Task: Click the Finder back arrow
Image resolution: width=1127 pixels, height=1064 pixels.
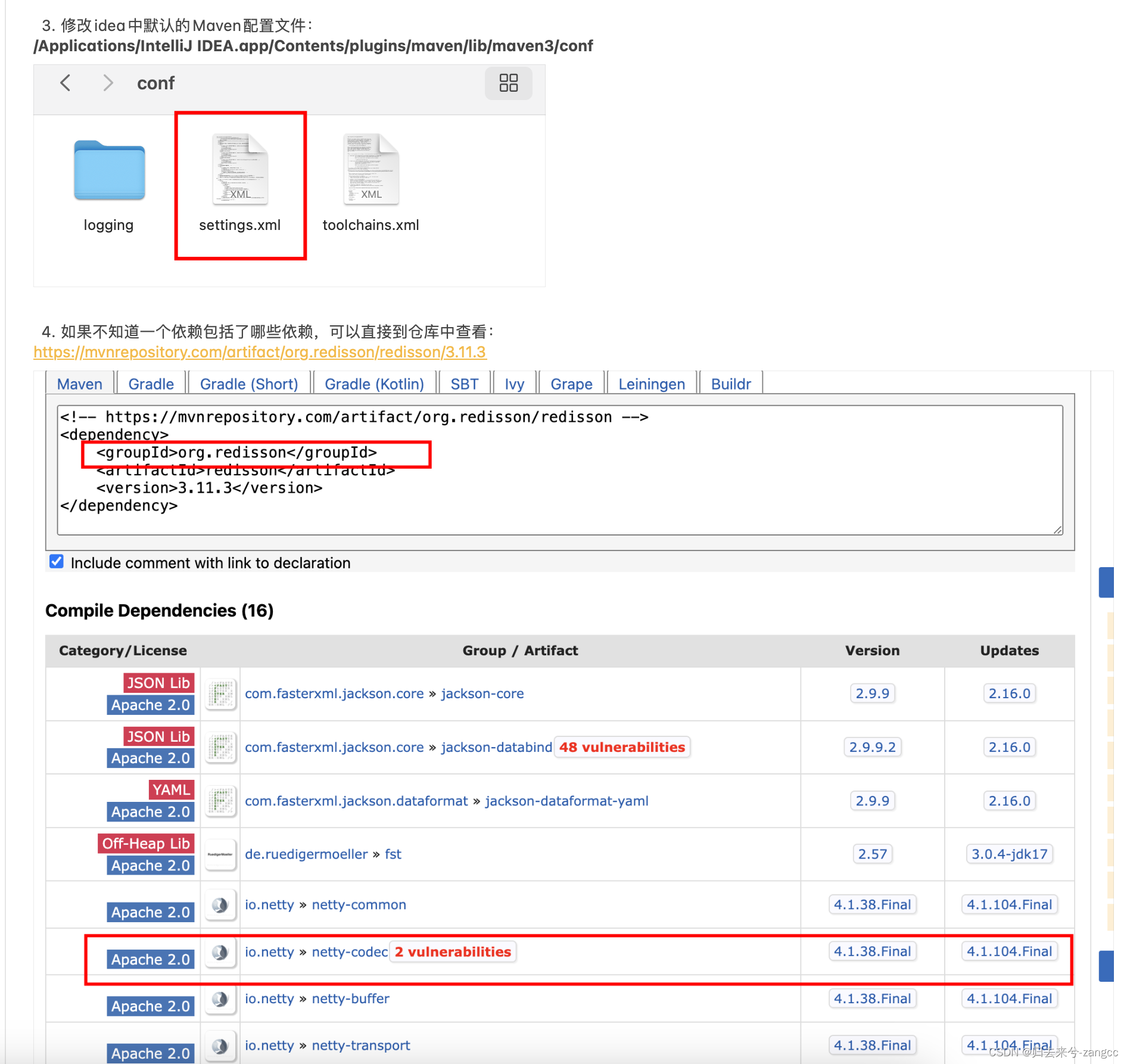Action: click(x=66, y=83)
